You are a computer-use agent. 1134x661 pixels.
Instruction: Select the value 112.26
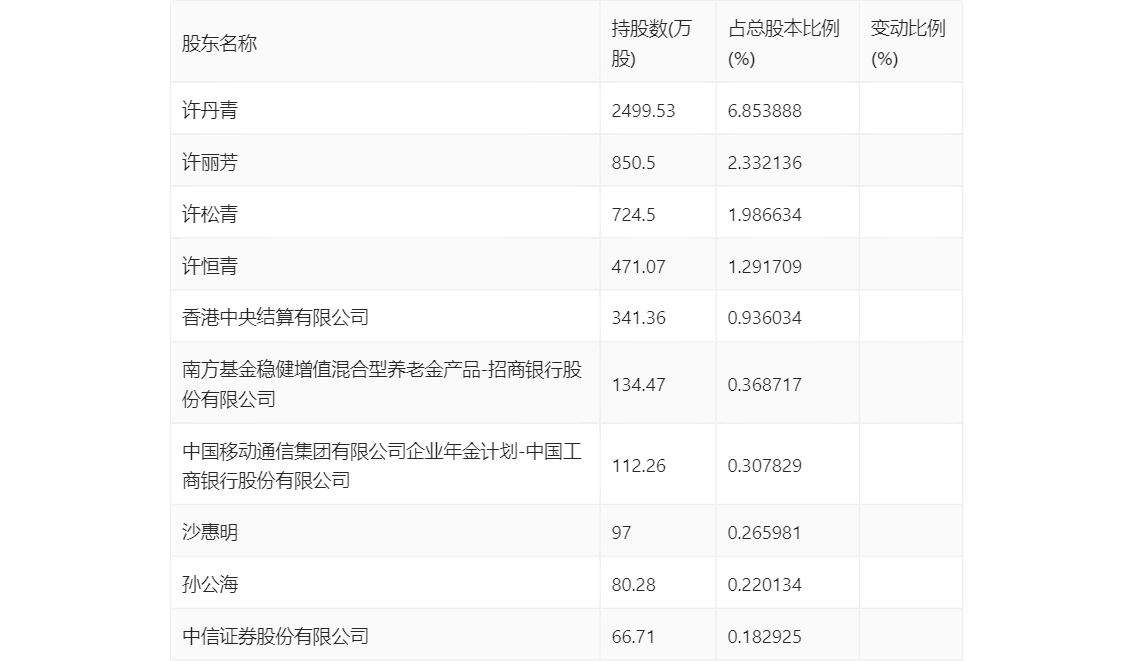coord(638,466)
